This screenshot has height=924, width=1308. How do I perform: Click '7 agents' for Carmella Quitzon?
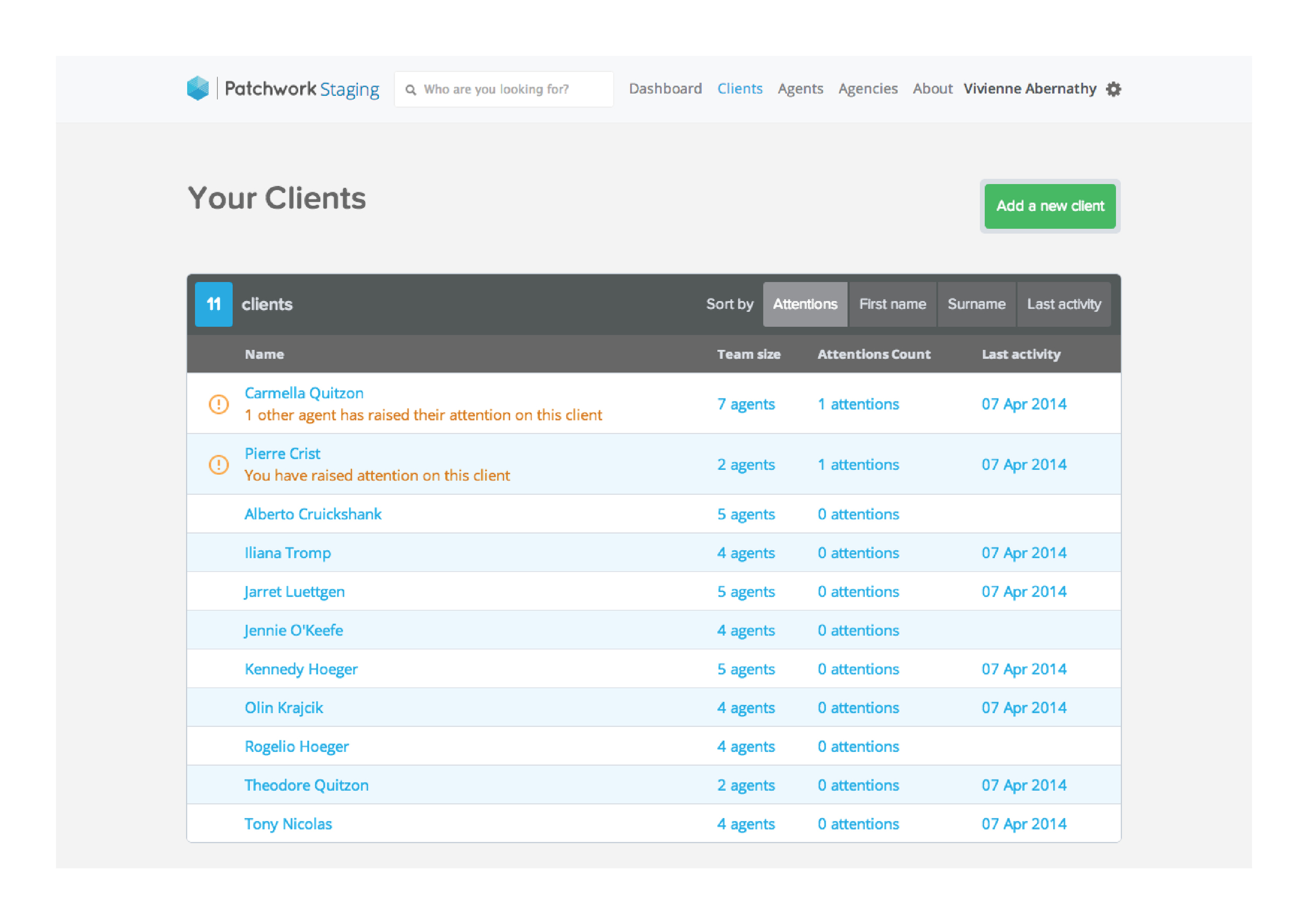746,404
